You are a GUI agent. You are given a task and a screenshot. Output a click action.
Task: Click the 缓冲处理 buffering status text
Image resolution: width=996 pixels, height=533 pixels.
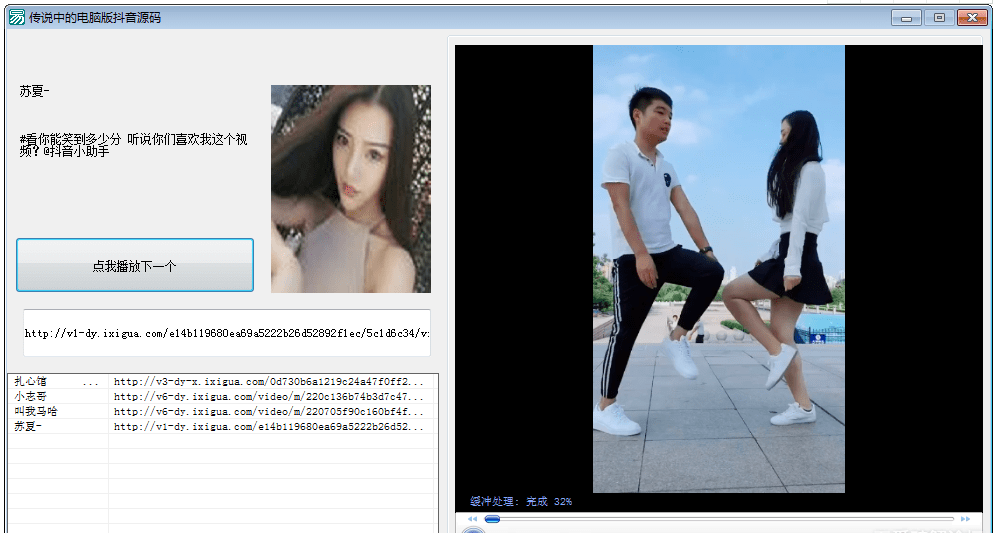tap(520, 501)
